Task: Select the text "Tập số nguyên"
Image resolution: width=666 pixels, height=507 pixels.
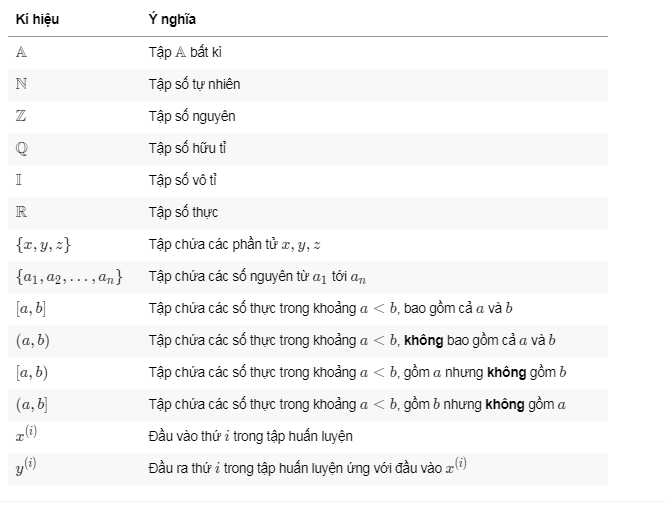Action: (x=192, y=116)
